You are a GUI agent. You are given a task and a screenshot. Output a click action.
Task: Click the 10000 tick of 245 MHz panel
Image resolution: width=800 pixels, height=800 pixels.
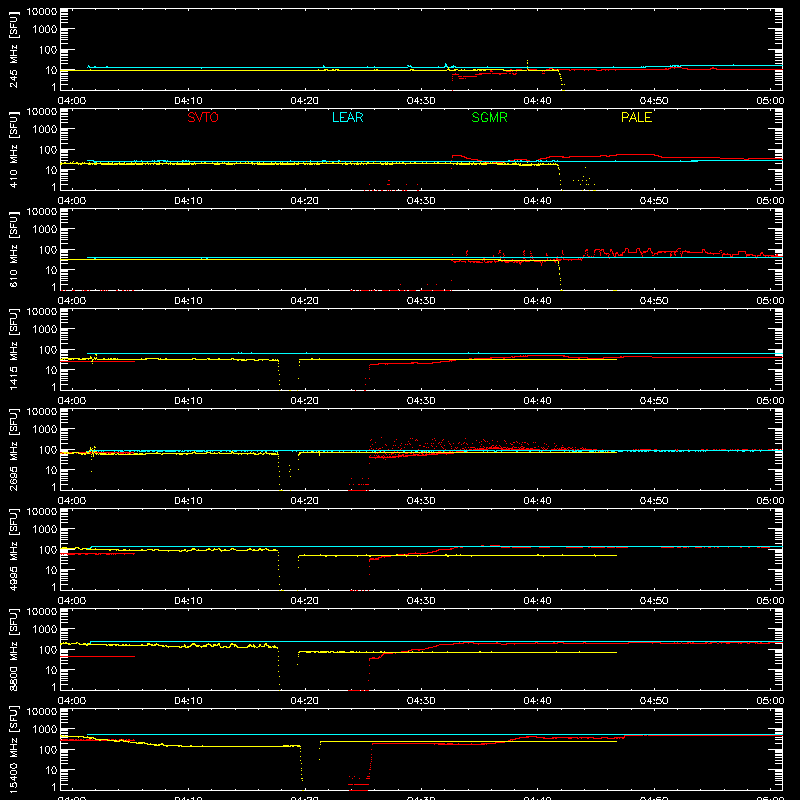point(42,12)
